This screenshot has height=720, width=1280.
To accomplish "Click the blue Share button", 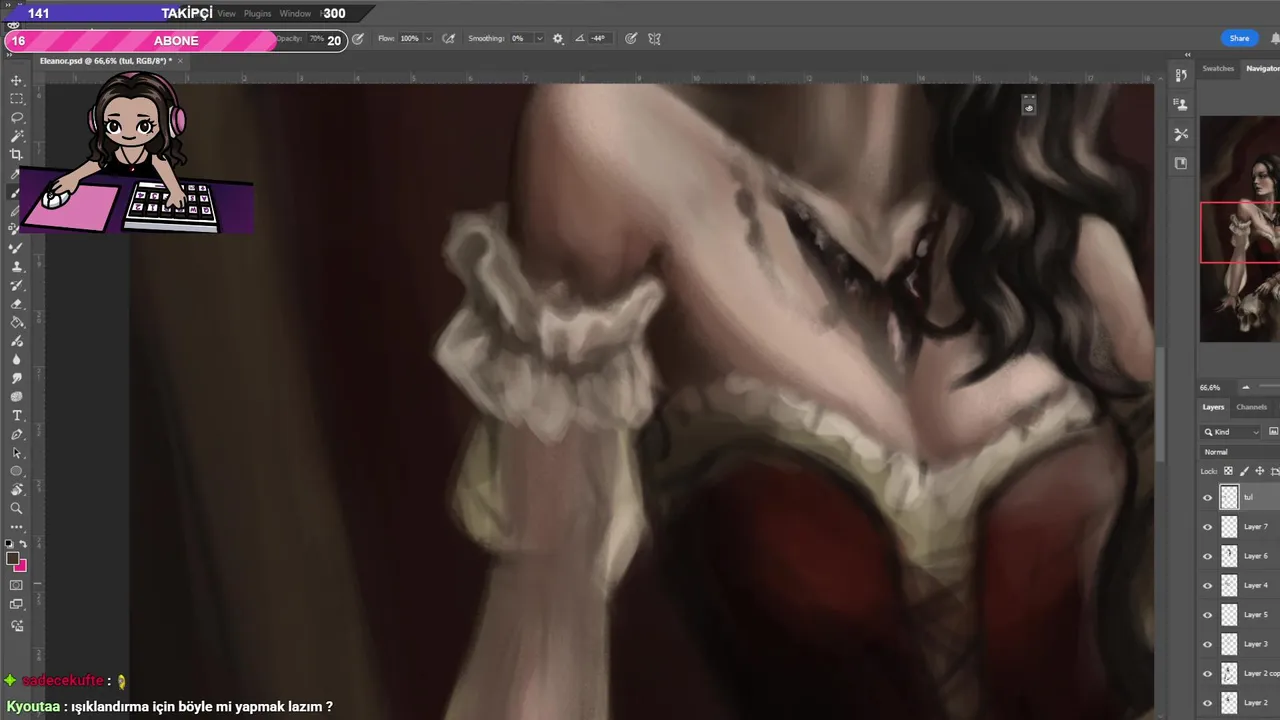I will (x=1239, y=38).
